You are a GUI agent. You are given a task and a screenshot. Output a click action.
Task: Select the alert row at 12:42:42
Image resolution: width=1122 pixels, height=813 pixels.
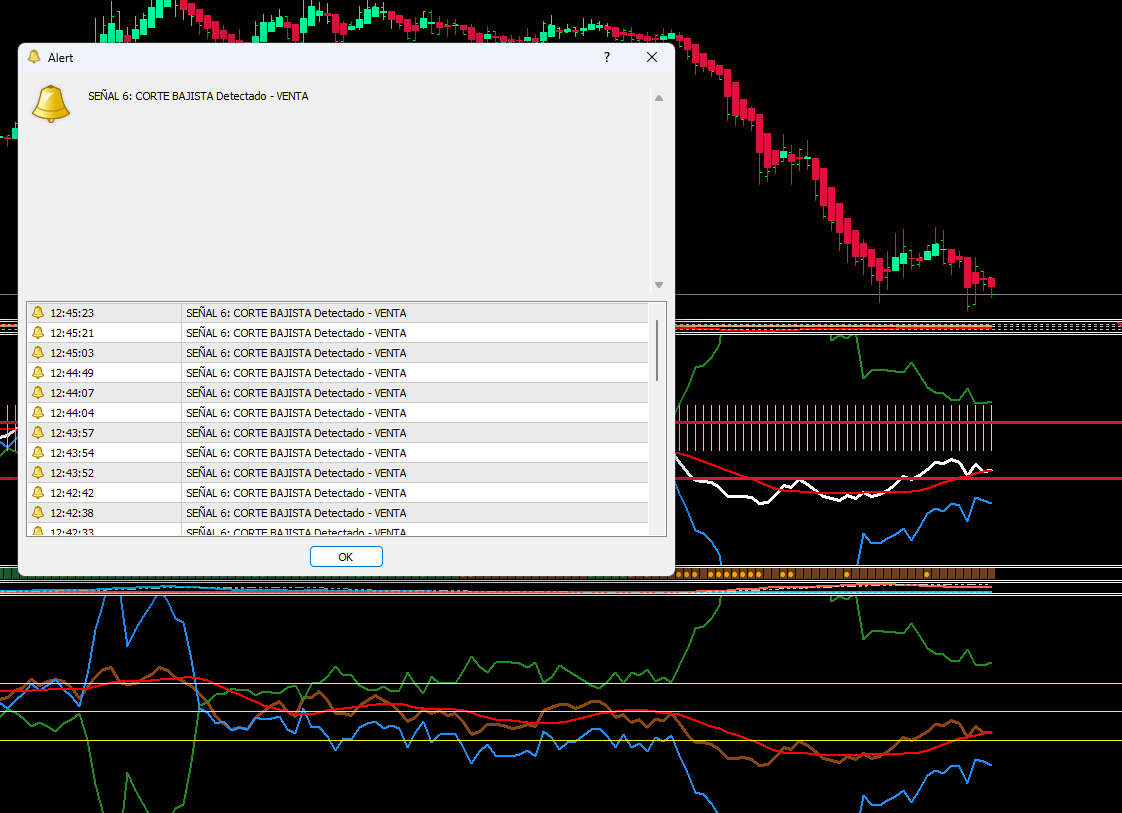pyautogui.click(x=338, y=493)
